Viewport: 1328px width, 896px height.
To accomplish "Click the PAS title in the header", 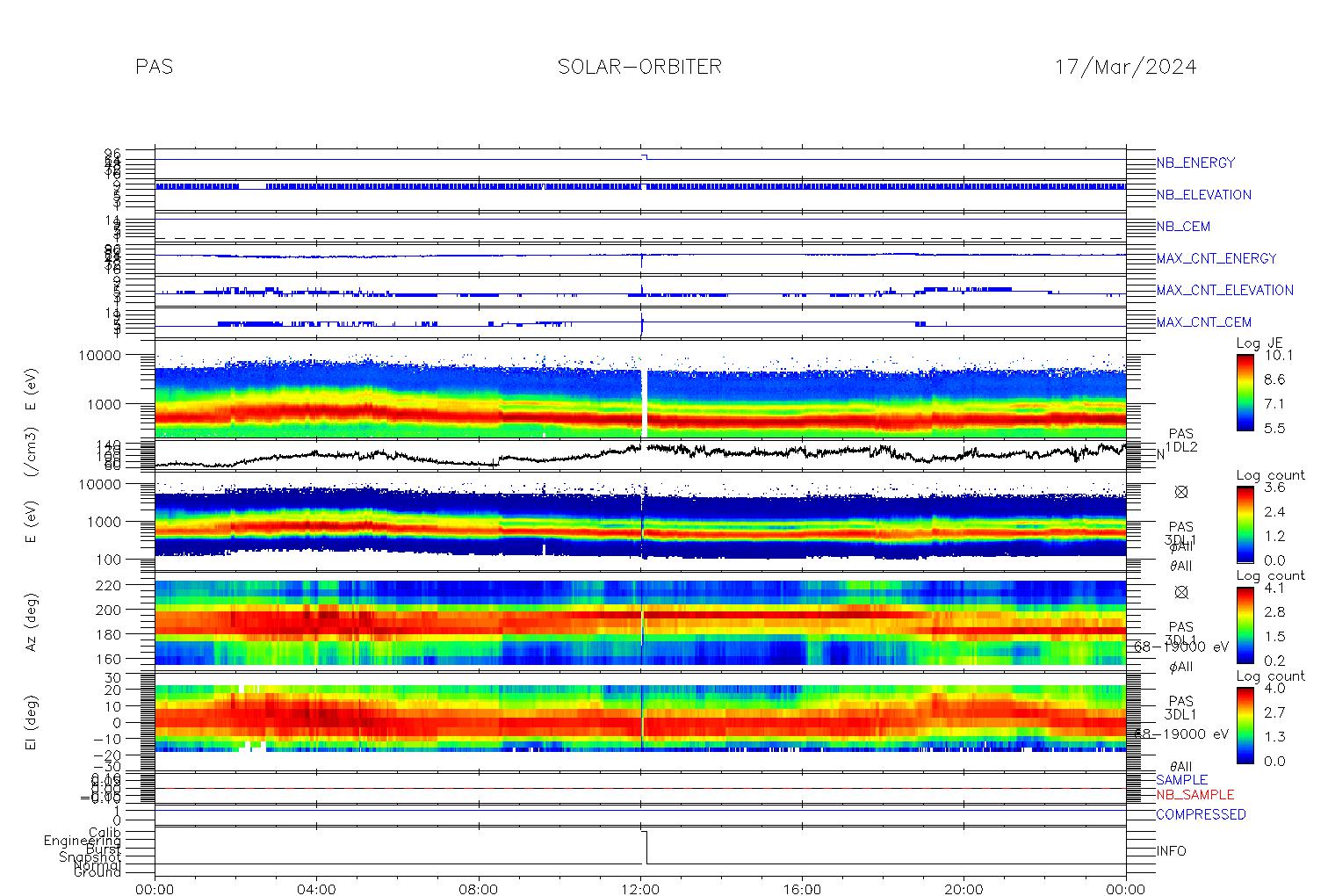I will pyautogui.click(x=155, y=67).
